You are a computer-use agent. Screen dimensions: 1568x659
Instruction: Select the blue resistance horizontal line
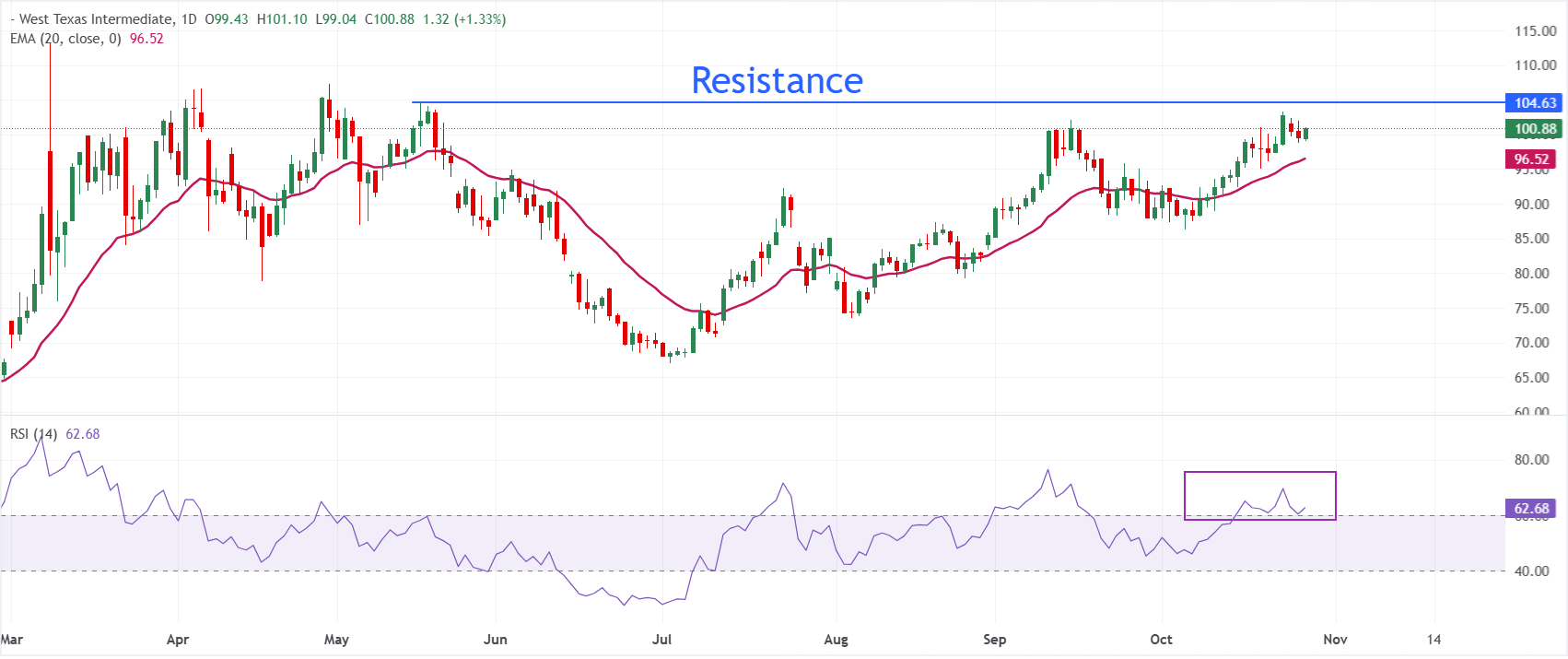point(958,102)
